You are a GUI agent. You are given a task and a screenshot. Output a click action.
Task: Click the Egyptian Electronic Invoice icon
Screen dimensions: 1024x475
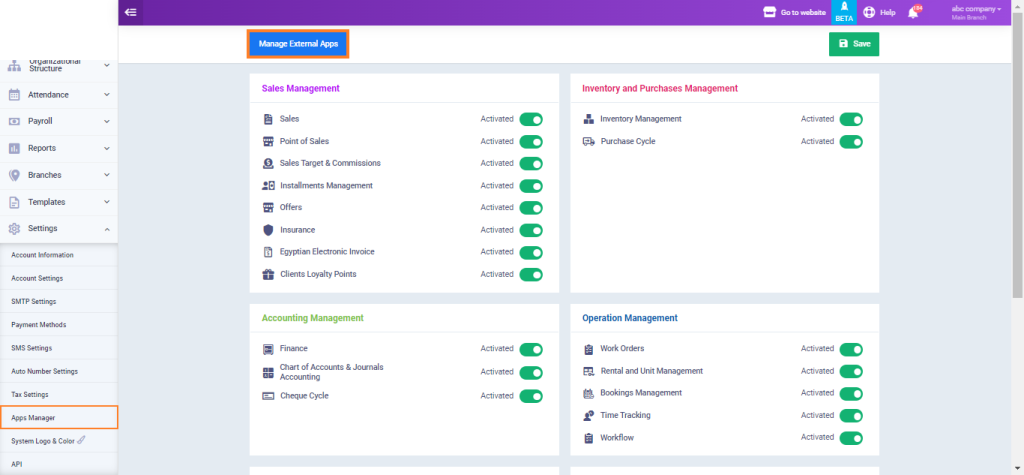tap(268, 252)
